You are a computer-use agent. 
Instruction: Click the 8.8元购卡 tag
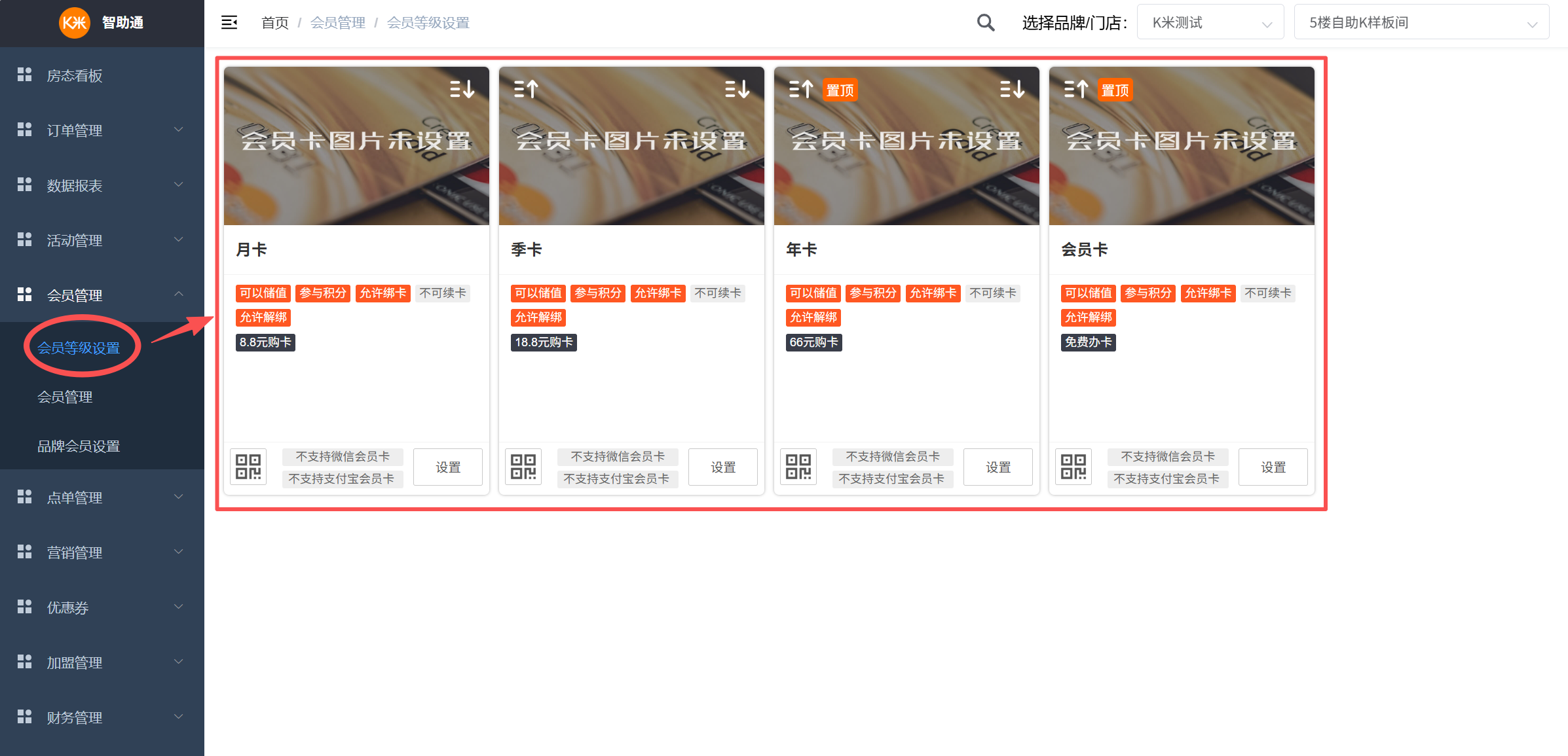265,342
